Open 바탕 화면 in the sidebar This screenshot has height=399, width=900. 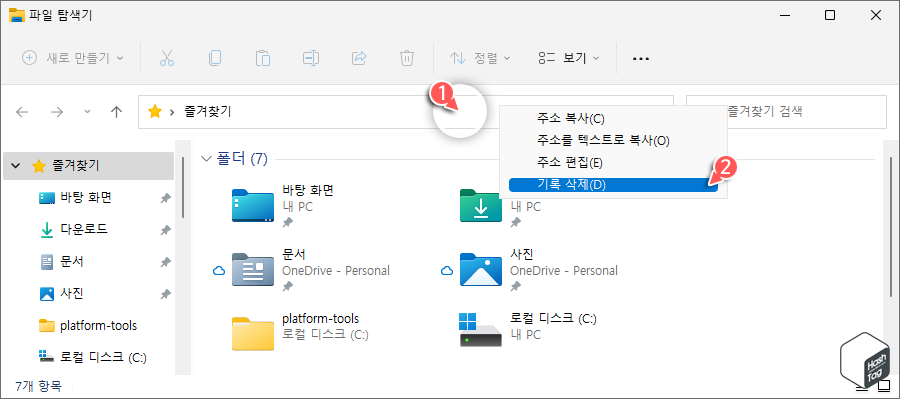coord(86,198)
